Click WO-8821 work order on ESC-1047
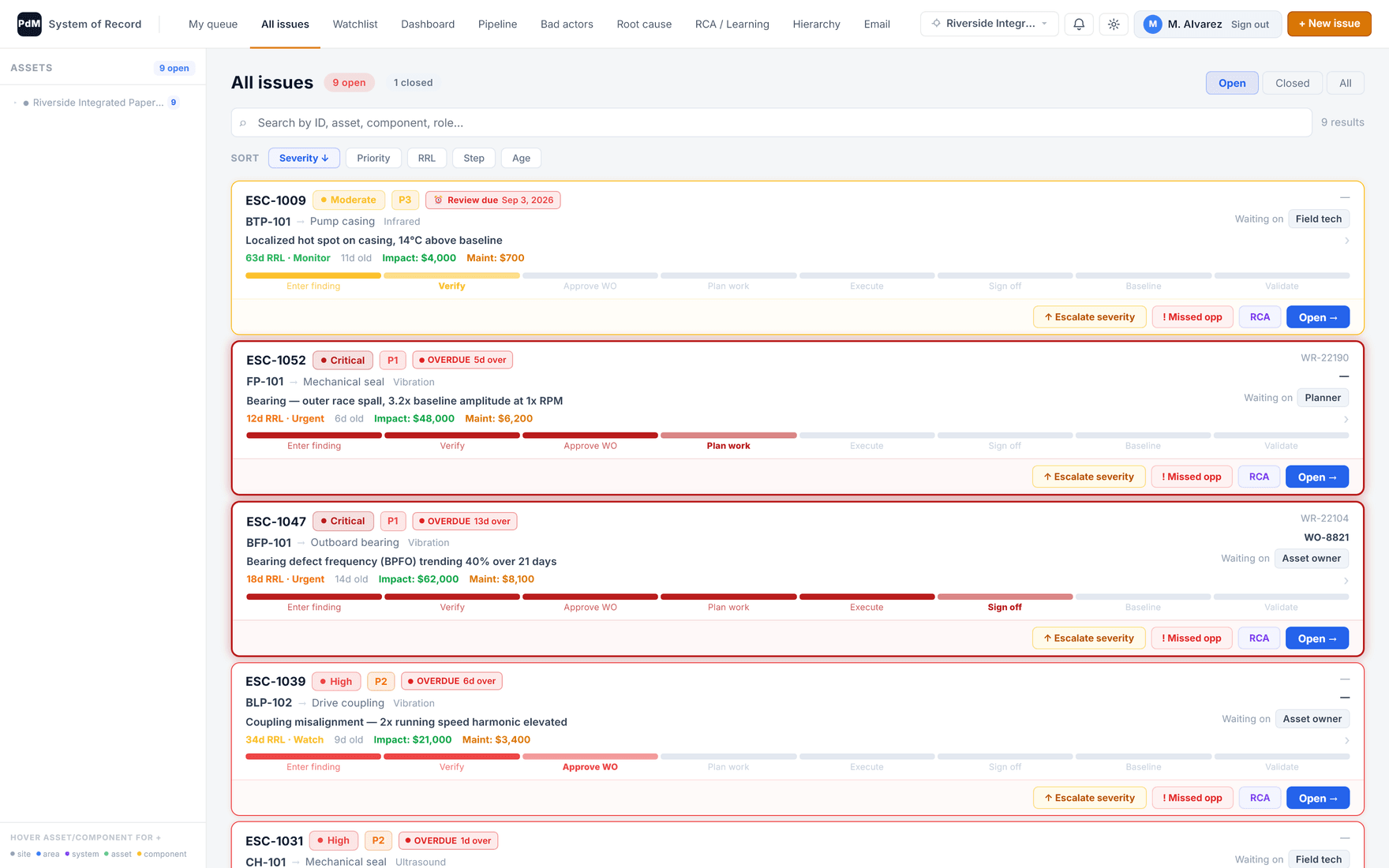This screenshot has width=1389, height=868. [1326, 538]
